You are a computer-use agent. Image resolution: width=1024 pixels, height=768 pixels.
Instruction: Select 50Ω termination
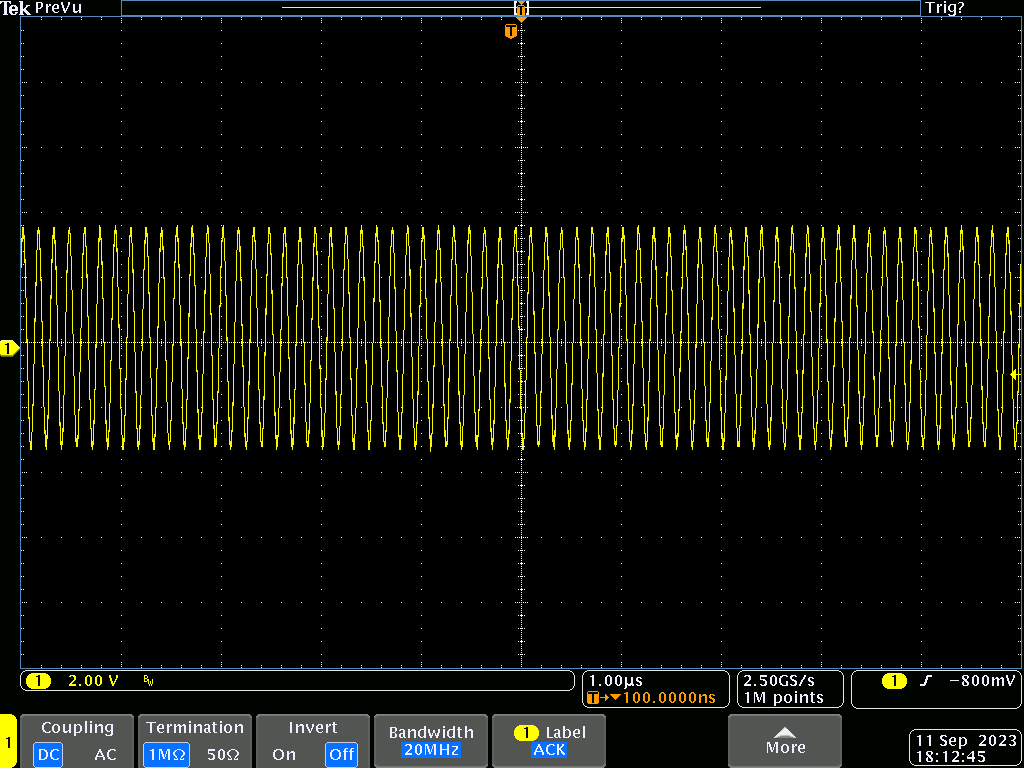click(x=222, y=754)
